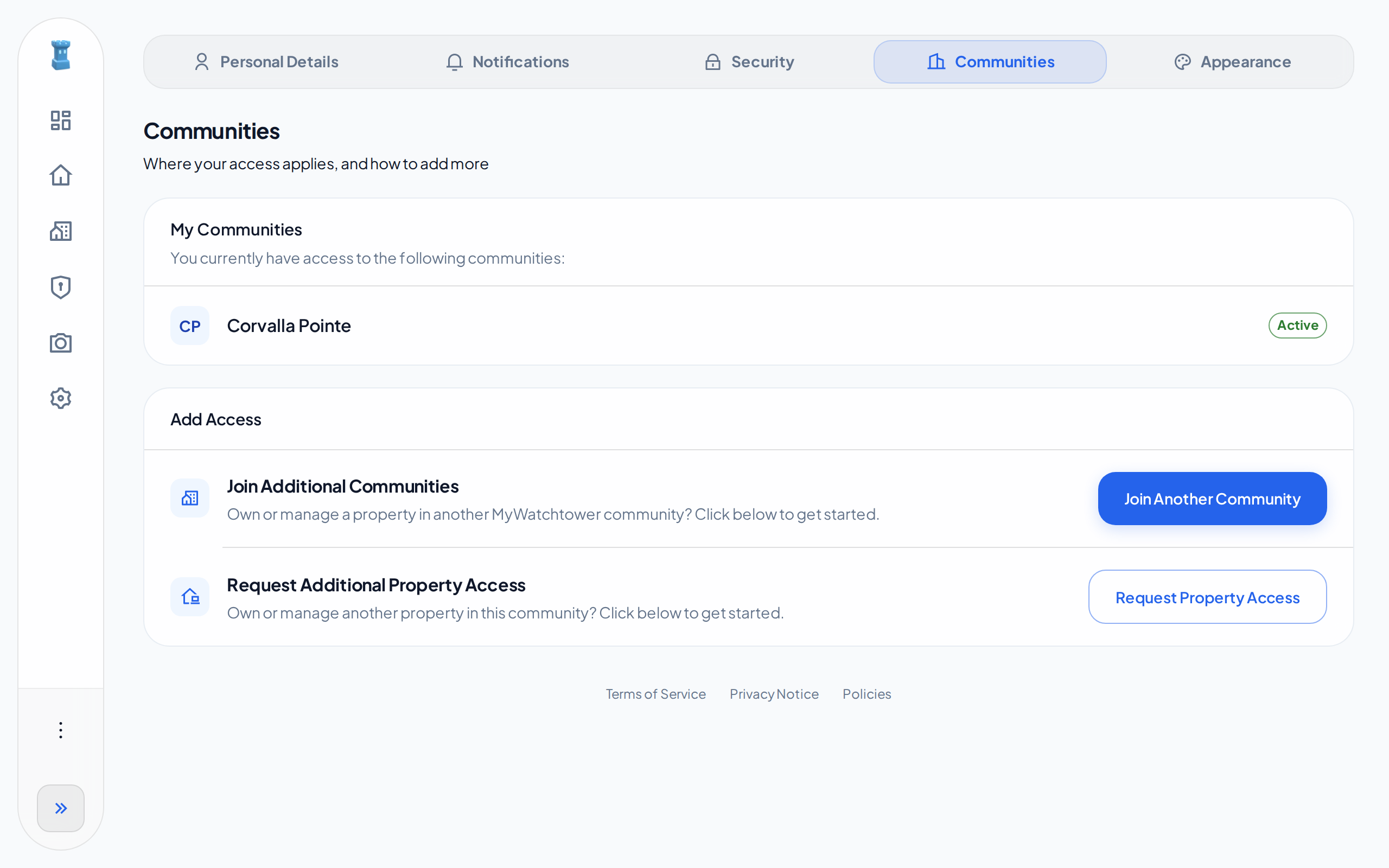Switch to the Personal Details tab
Screen dimensions: 1389x868
(x=266, y=62)
